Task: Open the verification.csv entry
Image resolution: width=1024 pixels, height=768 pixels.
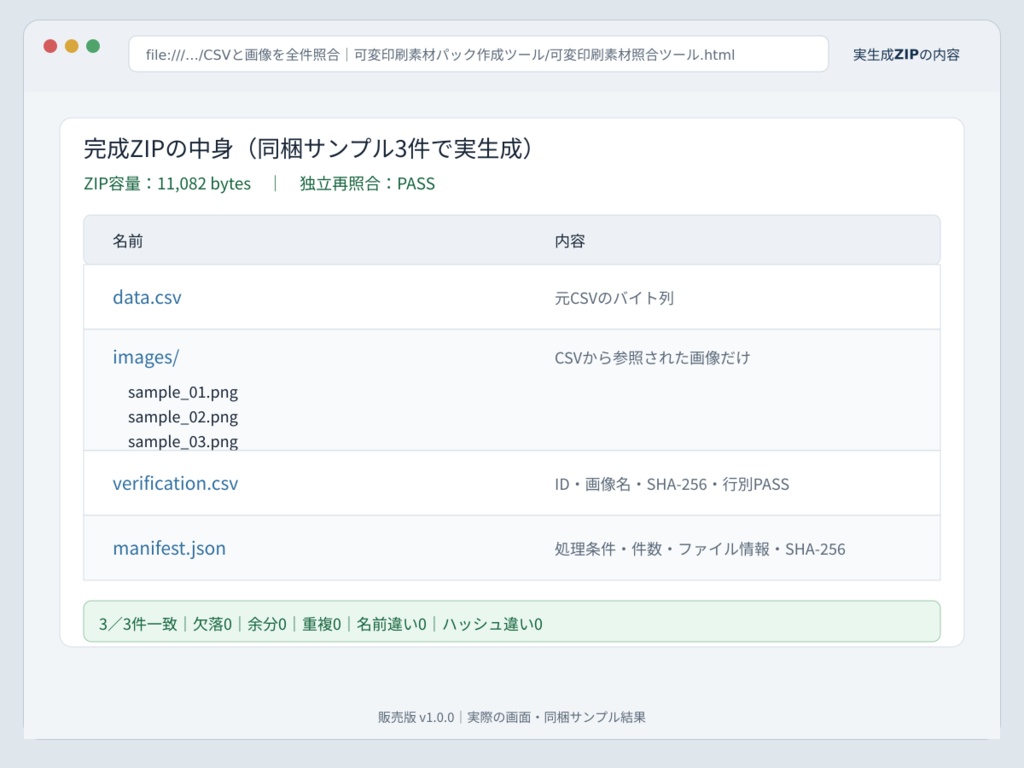Action: 175,483
